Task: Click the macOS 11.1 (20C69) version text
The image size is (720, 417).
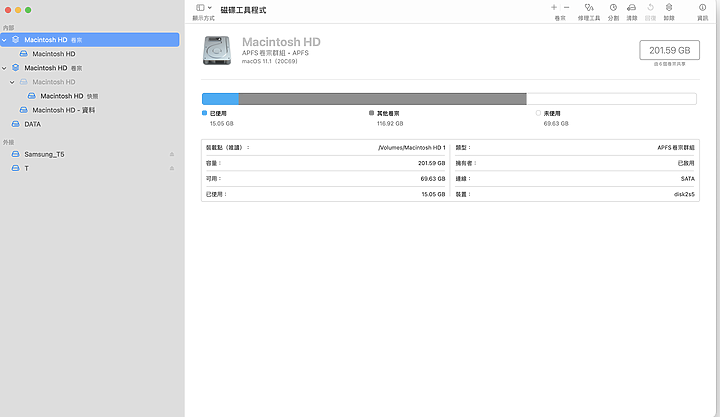Action: pyautogui.click(x=270, y=61)
